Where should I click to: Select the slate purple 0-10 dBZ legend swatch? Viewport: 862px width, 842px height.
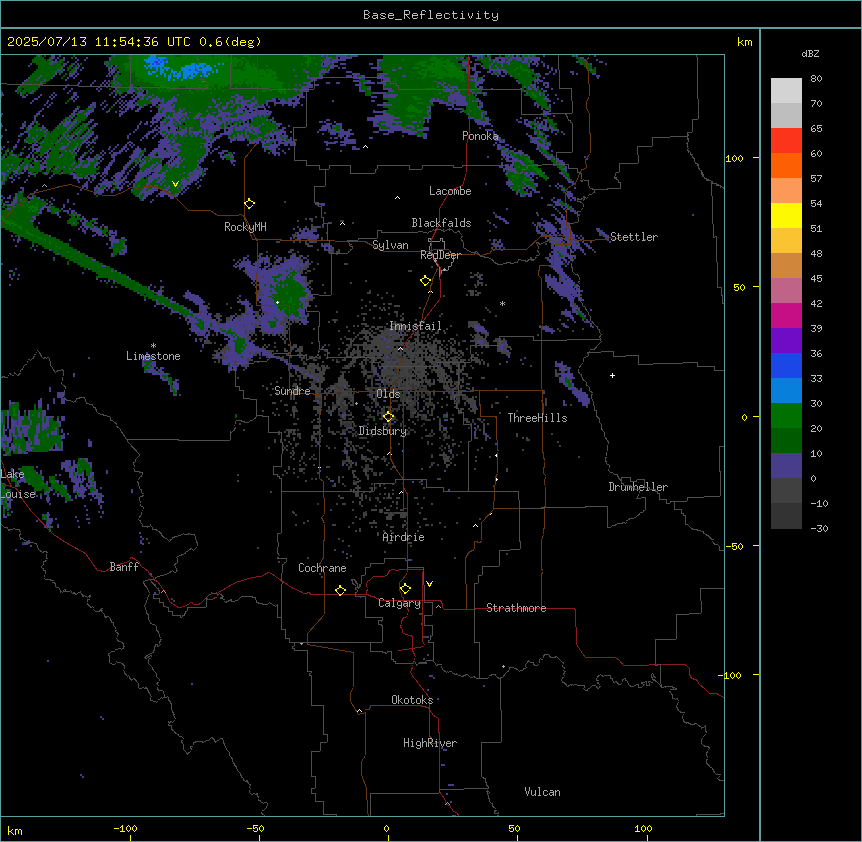pyautogui.click(x=786, y=466)
